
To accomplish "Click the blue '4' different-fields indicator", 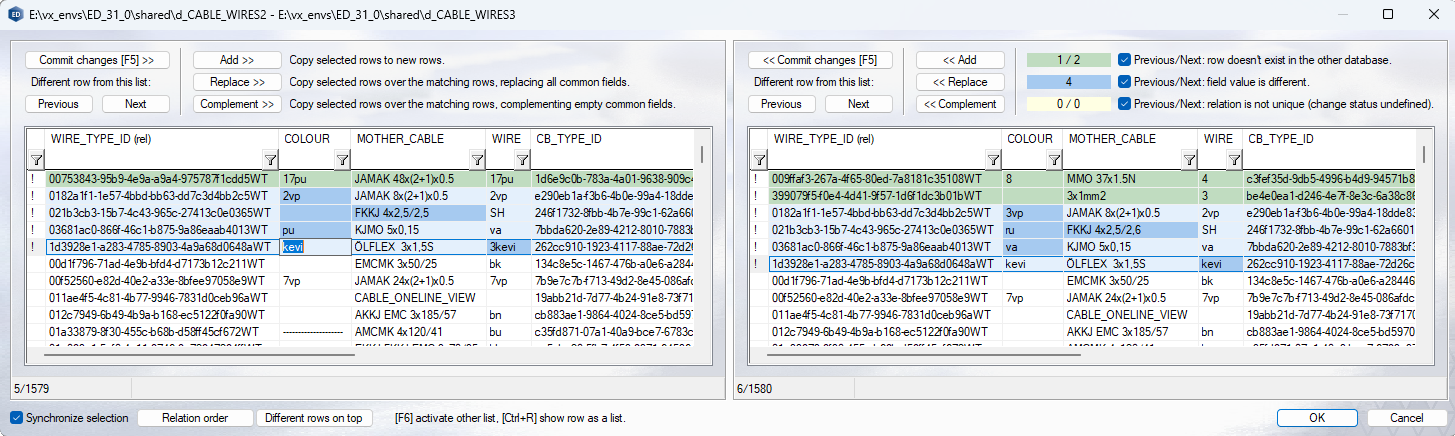I will click(x=1068, y=82).
